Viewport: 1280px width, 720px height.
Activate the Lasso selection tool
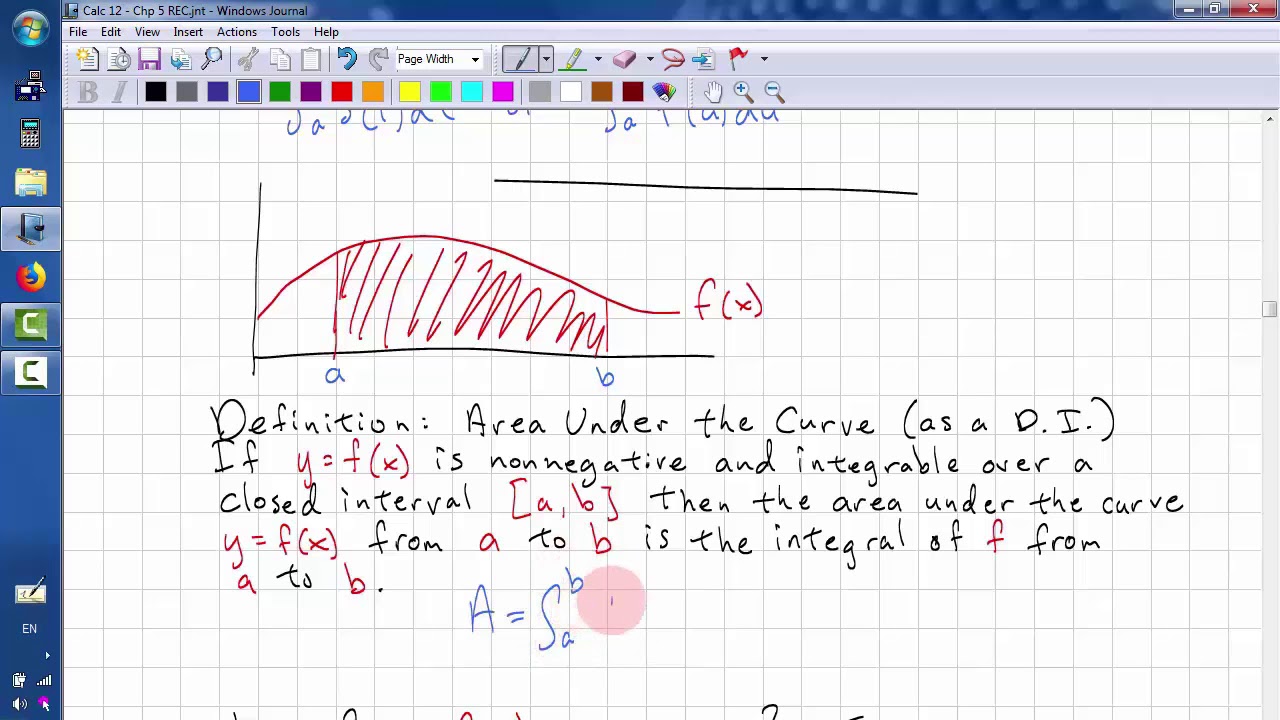pos(672,59)
